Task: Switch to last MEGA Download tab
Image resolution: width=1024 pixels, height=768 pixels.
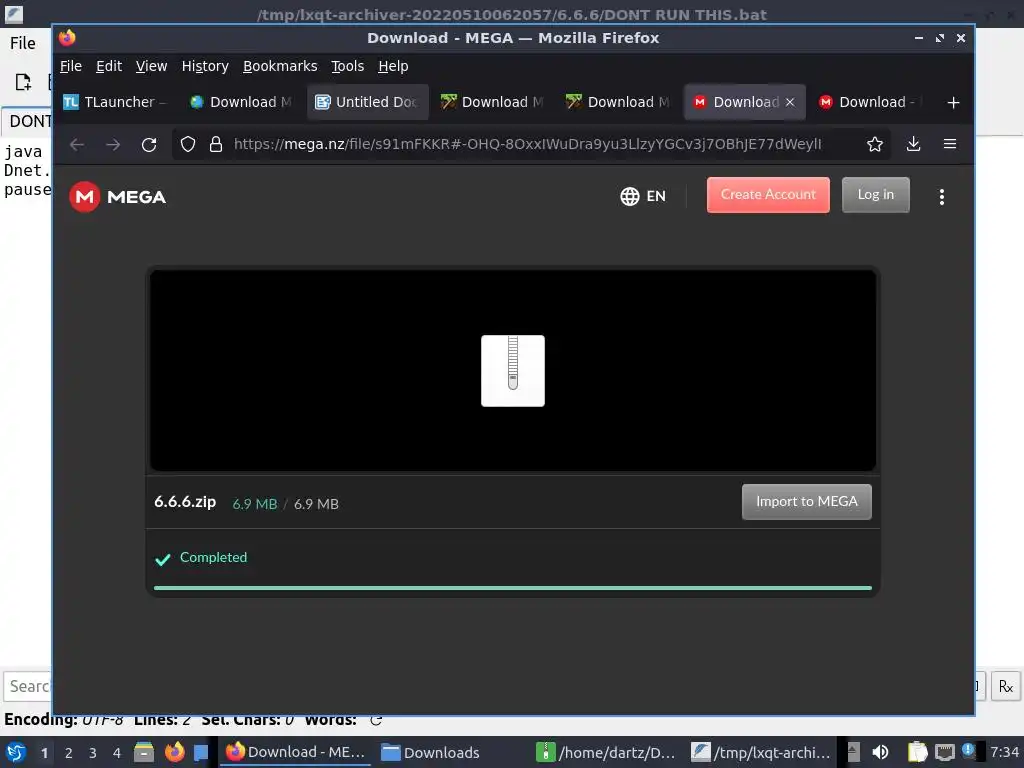Action: (x=871, y=103)
